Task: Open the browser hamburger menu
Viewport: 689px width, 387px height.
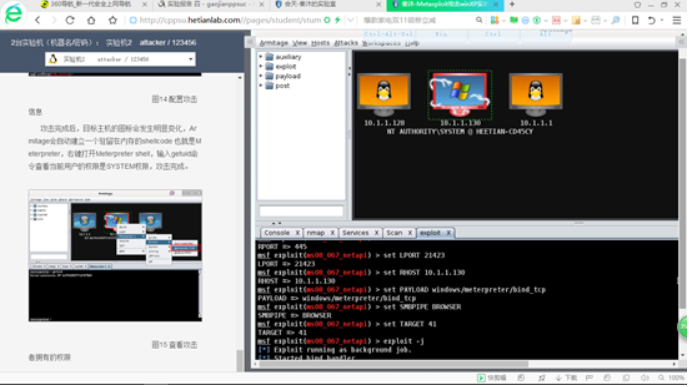Action: click(x=677, y=20)
